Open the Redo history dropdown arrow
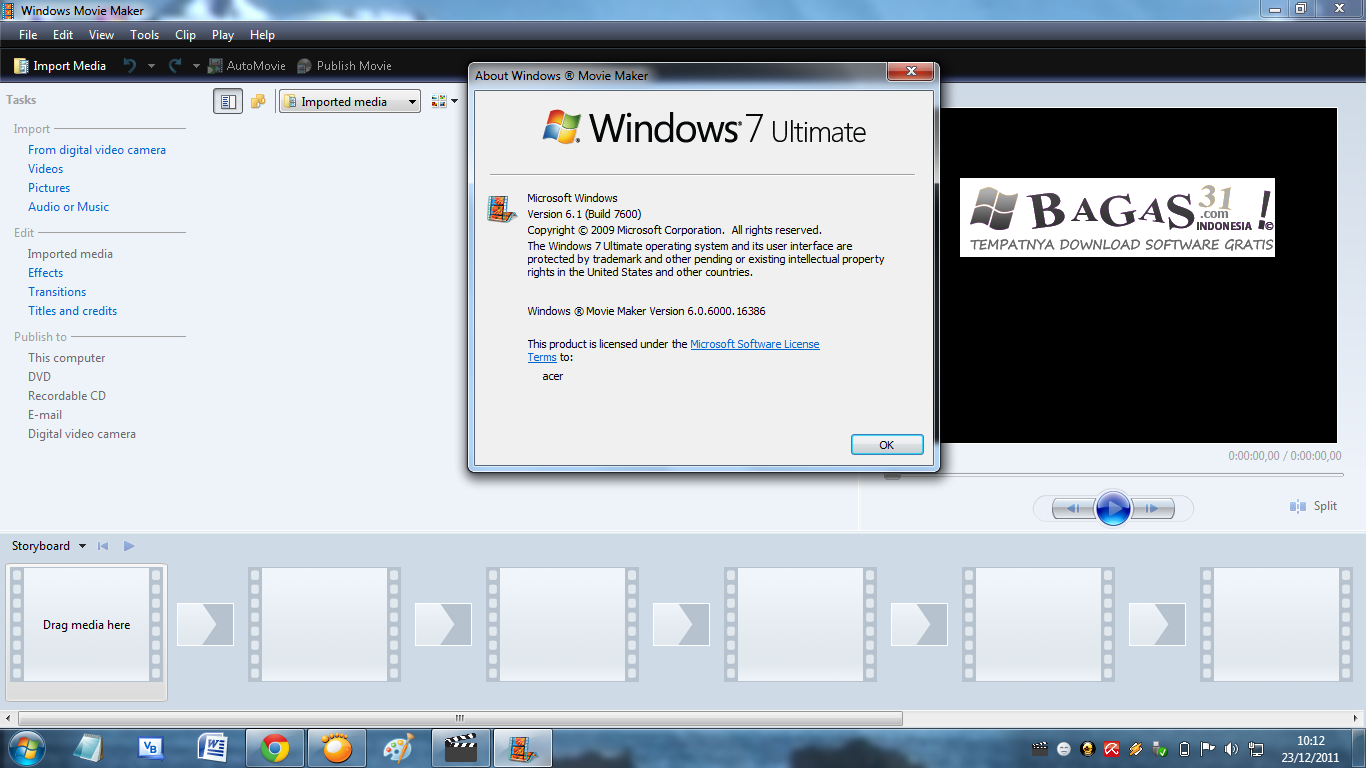This screenshot has height=768, width=1366. tap(196, 66)
